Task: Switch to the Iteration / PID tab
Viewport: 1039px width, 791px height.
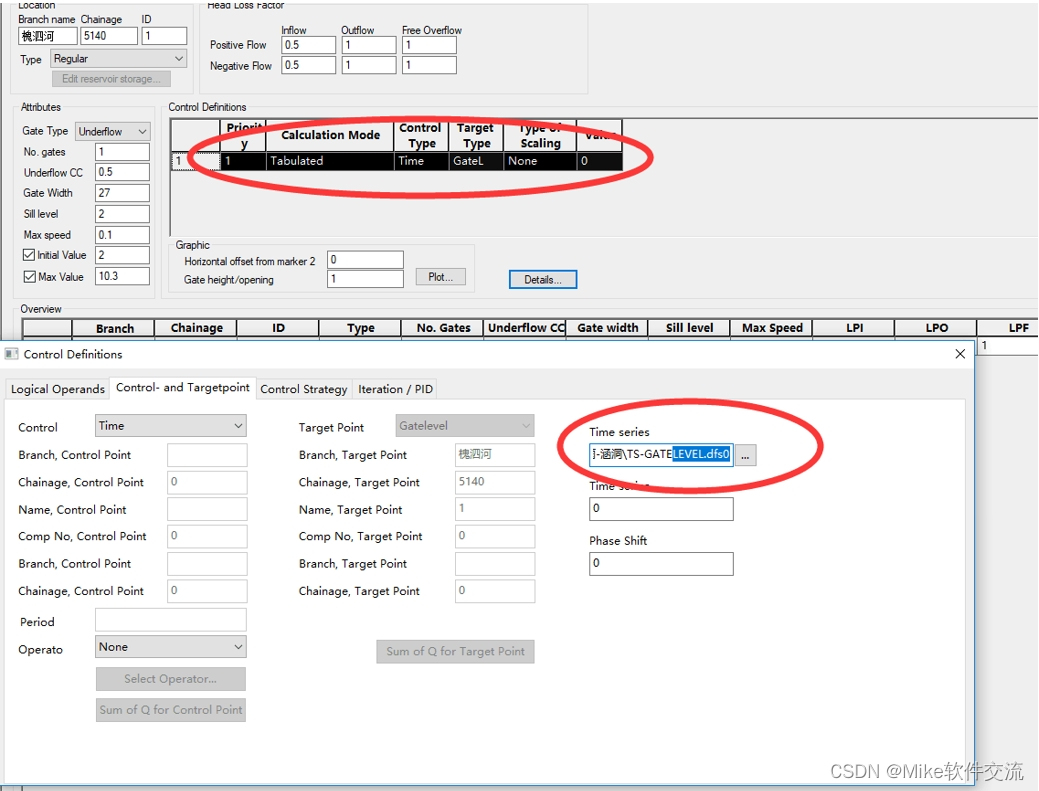Action: (395, 389)
